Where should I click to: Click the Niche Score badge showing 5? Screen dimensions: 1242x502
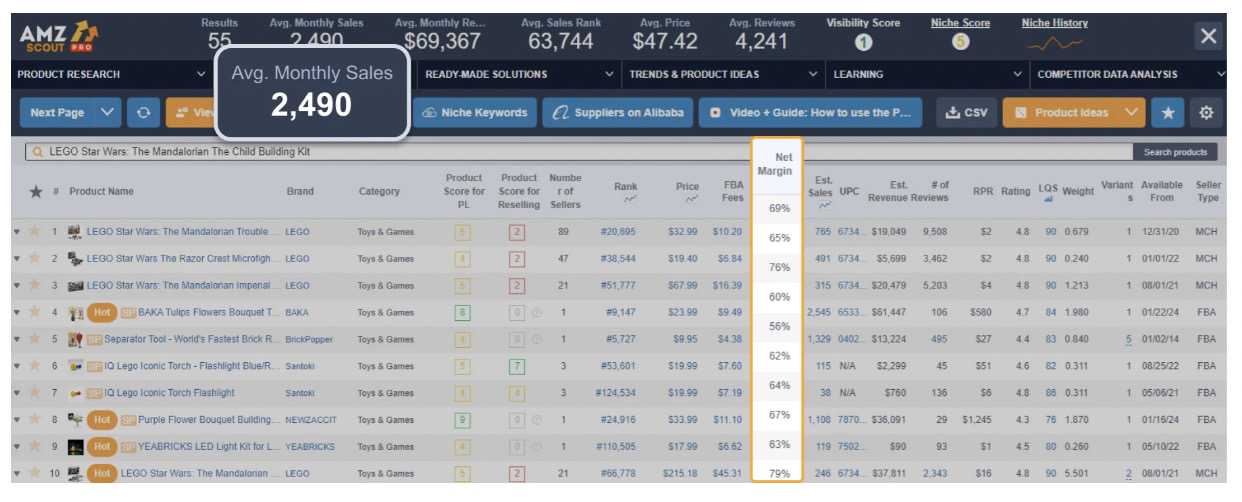(x=960, y=43)
